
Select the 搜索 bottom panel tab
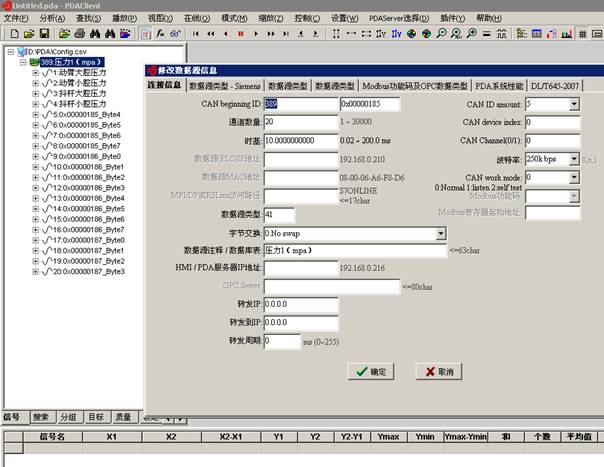point(41,417)
